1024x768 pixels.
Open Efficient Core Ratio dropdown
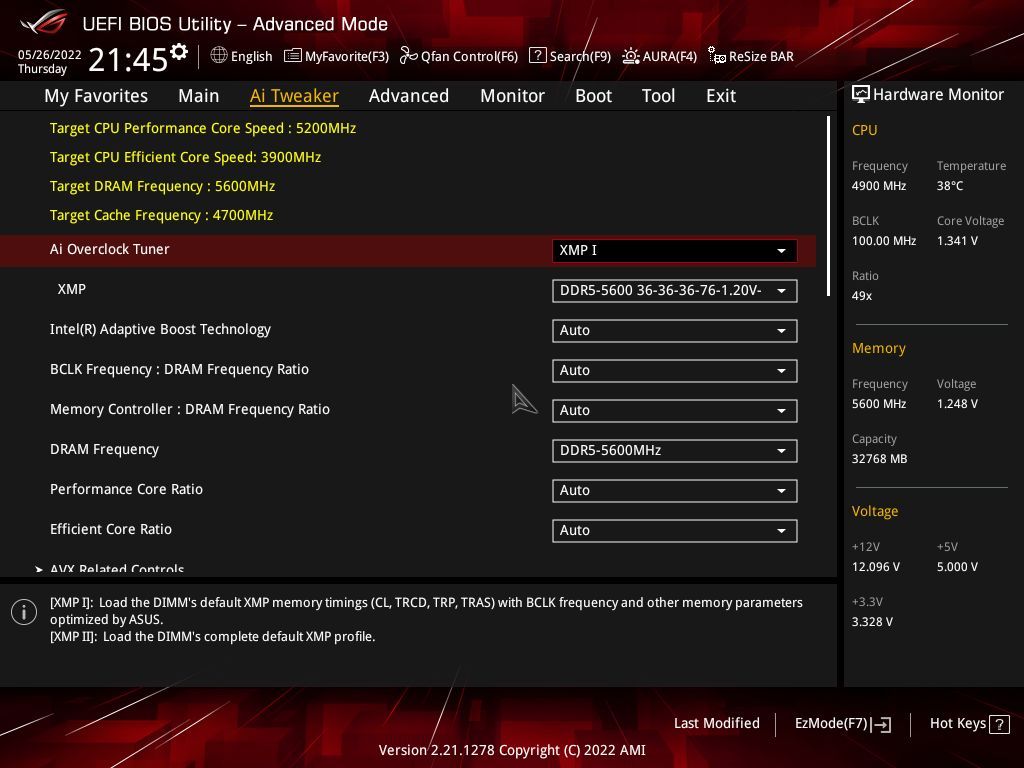click(x=674, y=530)
